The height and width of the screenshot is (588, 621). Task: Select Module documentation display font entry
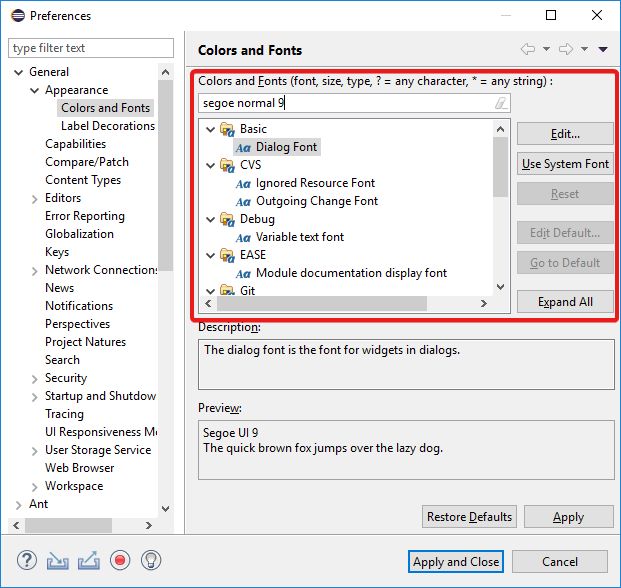click(x=351, y=273)
